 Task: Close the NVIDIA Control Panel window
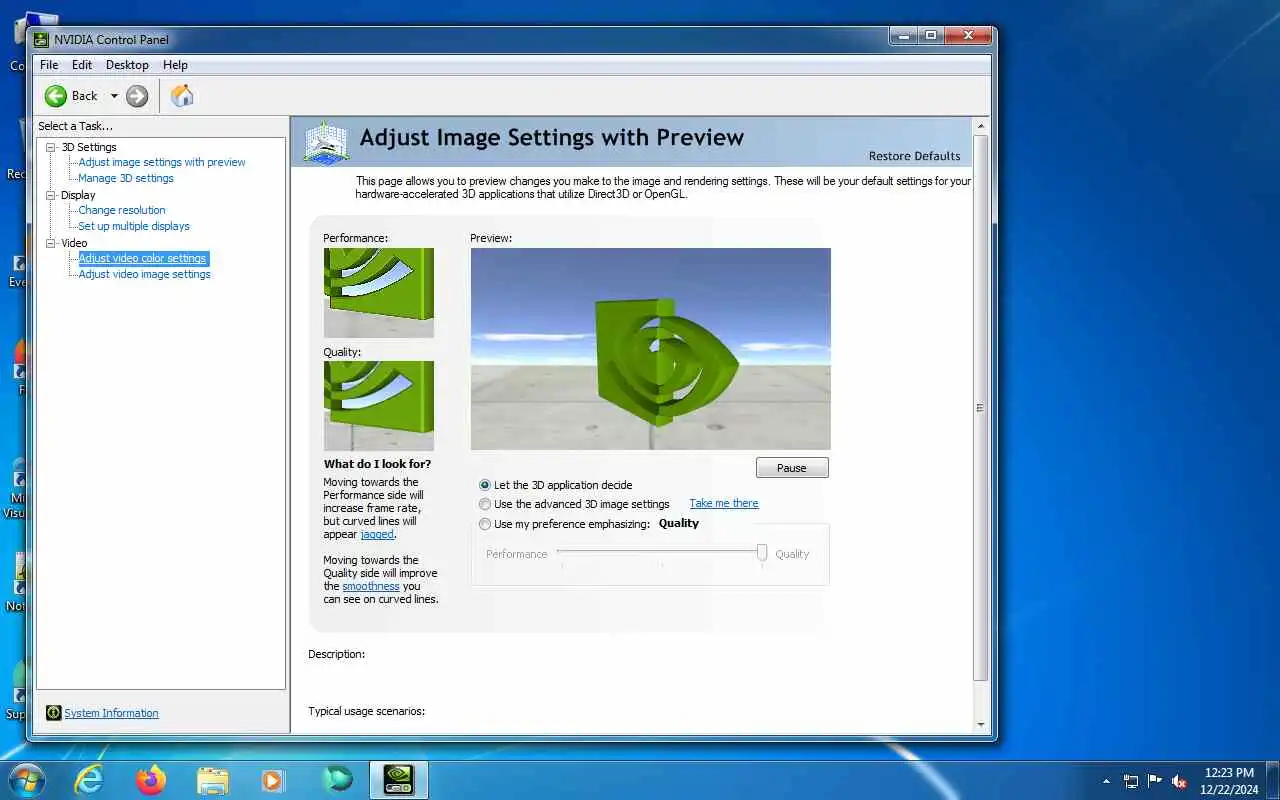pos(968,36)
